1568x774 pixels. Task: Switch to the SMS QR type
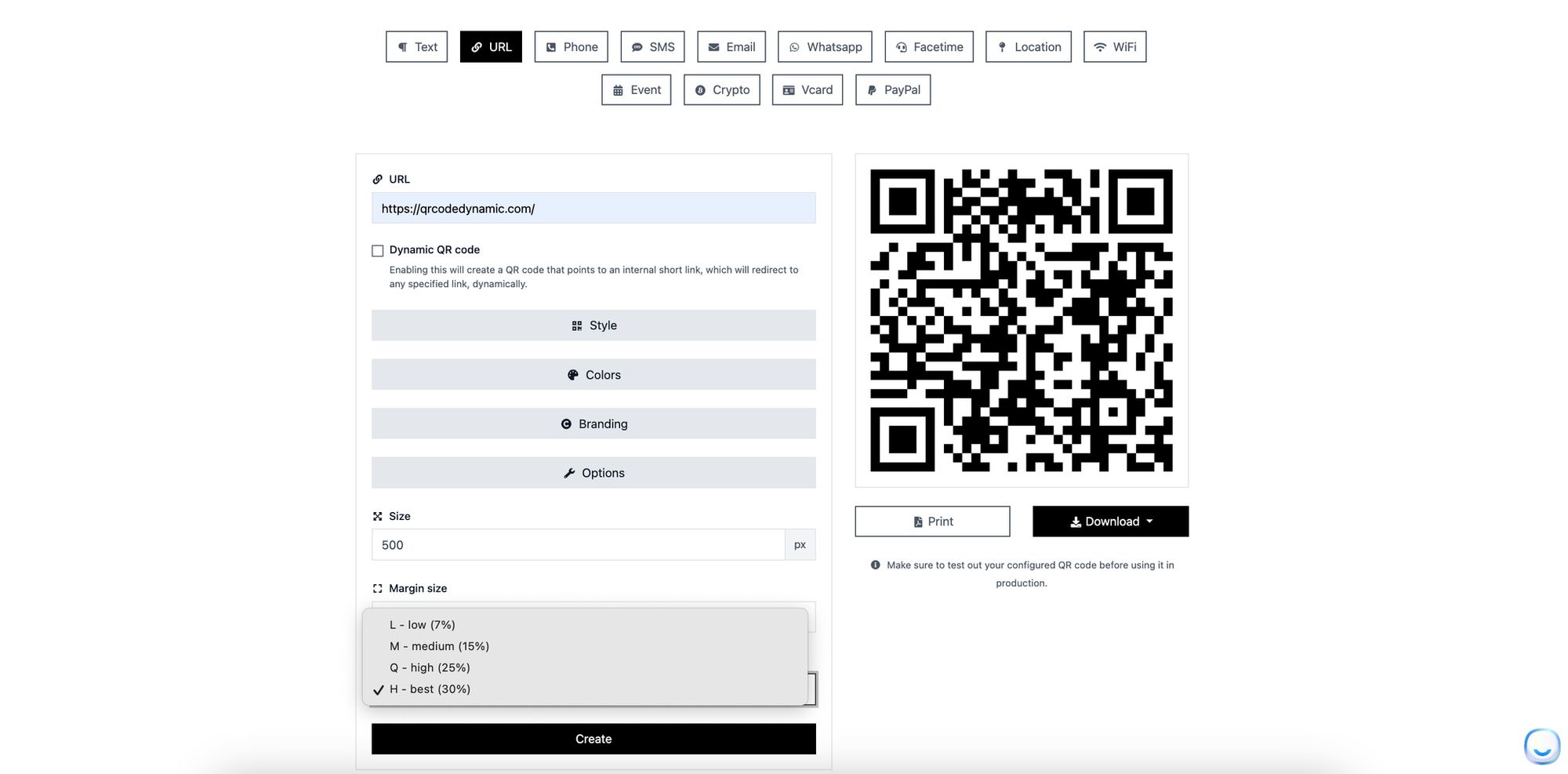pyautogui.click(x=653, y=47)
